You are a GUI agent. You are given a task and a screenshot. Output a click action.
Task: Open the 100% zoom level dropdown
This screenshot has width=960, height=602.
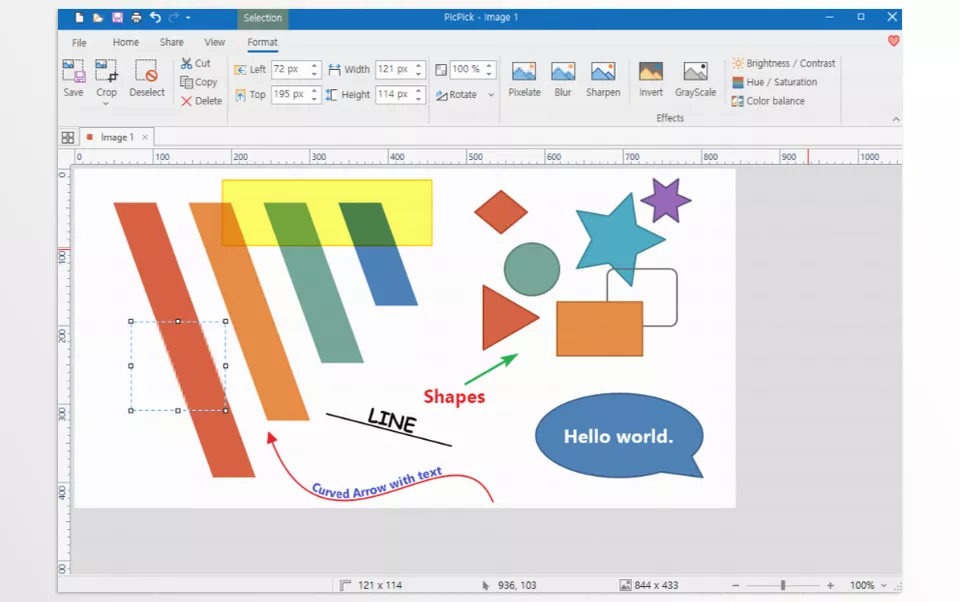(x=882, y=585)
